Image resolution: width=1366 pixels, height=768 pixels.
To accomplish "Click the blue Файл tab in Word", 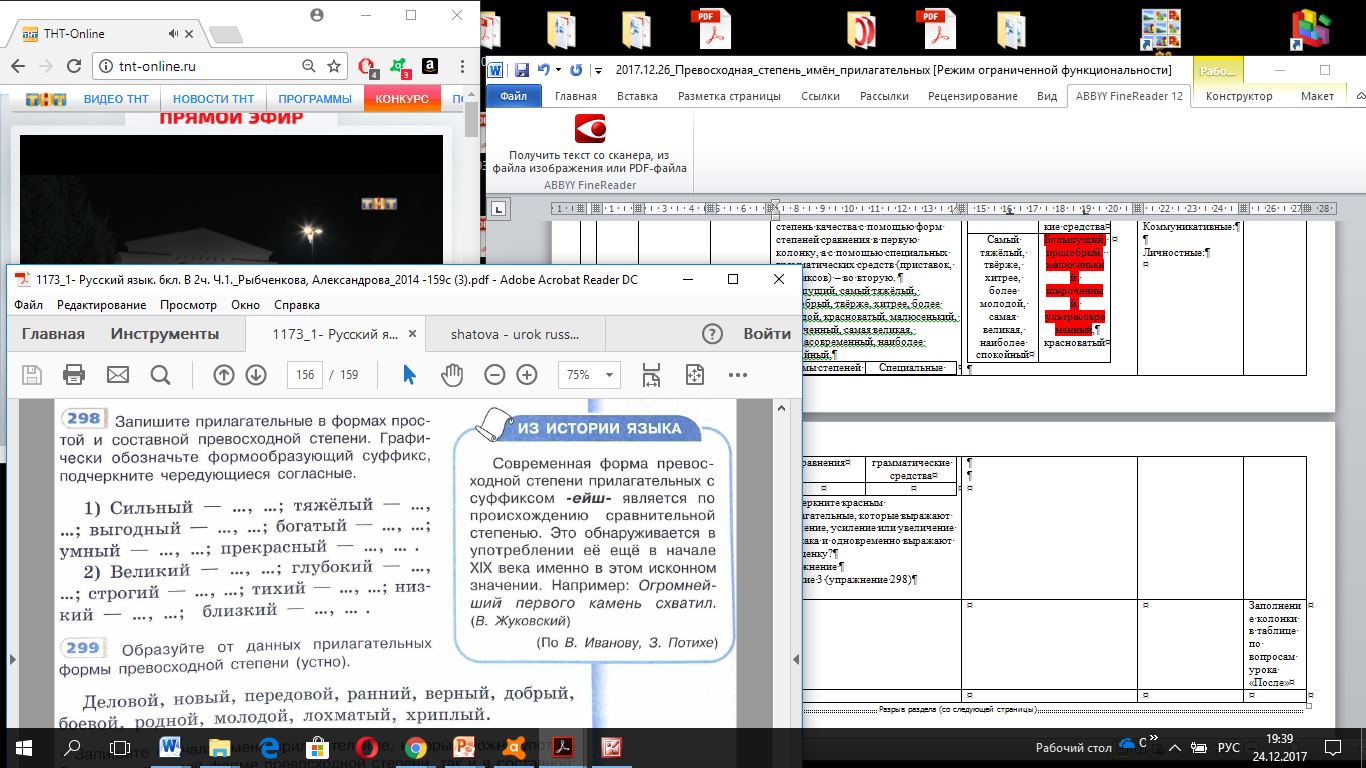I will pos(514,96).
